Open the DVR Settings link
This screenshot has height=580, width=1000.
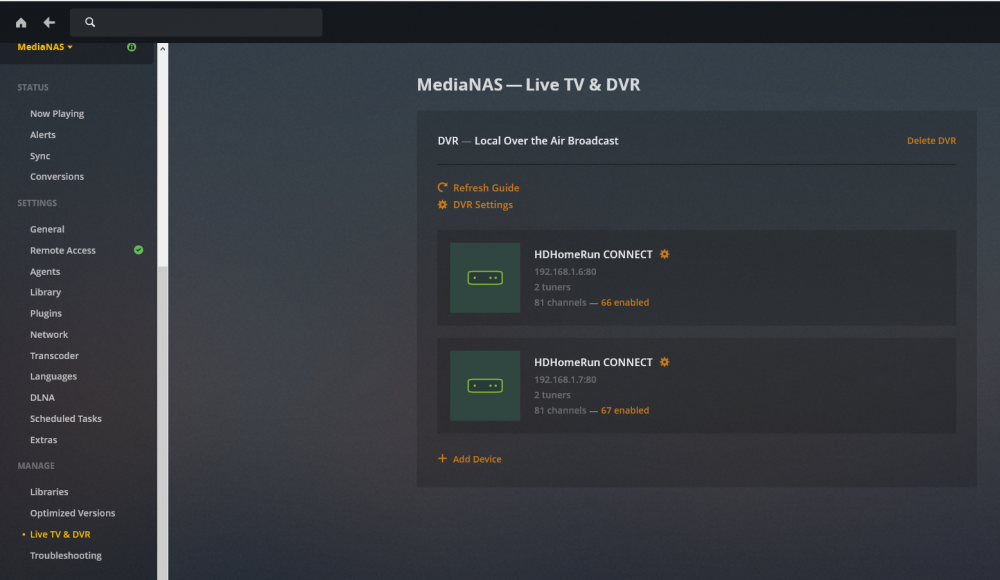pos(483,205)
